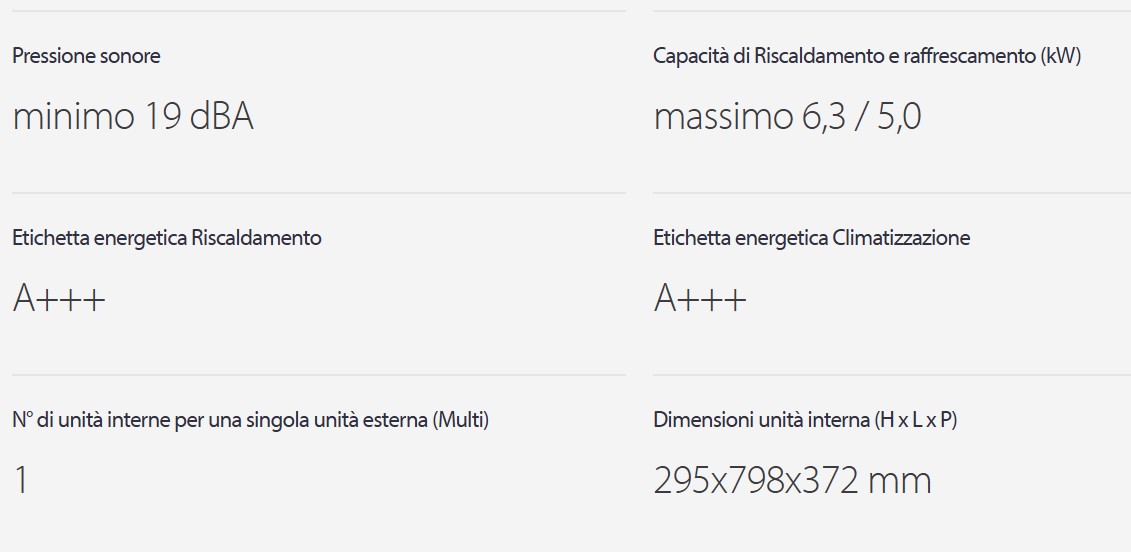Click the (H x L x P) text
The width and height of the screenshot is (1131, 552).
[915, 420]
